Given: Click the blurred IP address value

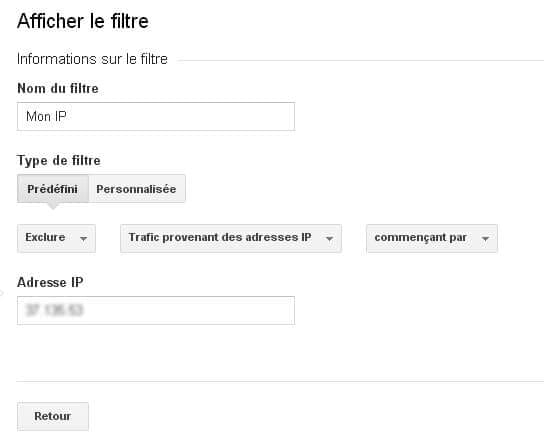Looking at the screenshot, I should pyautogui.click(x=54, y=310).
